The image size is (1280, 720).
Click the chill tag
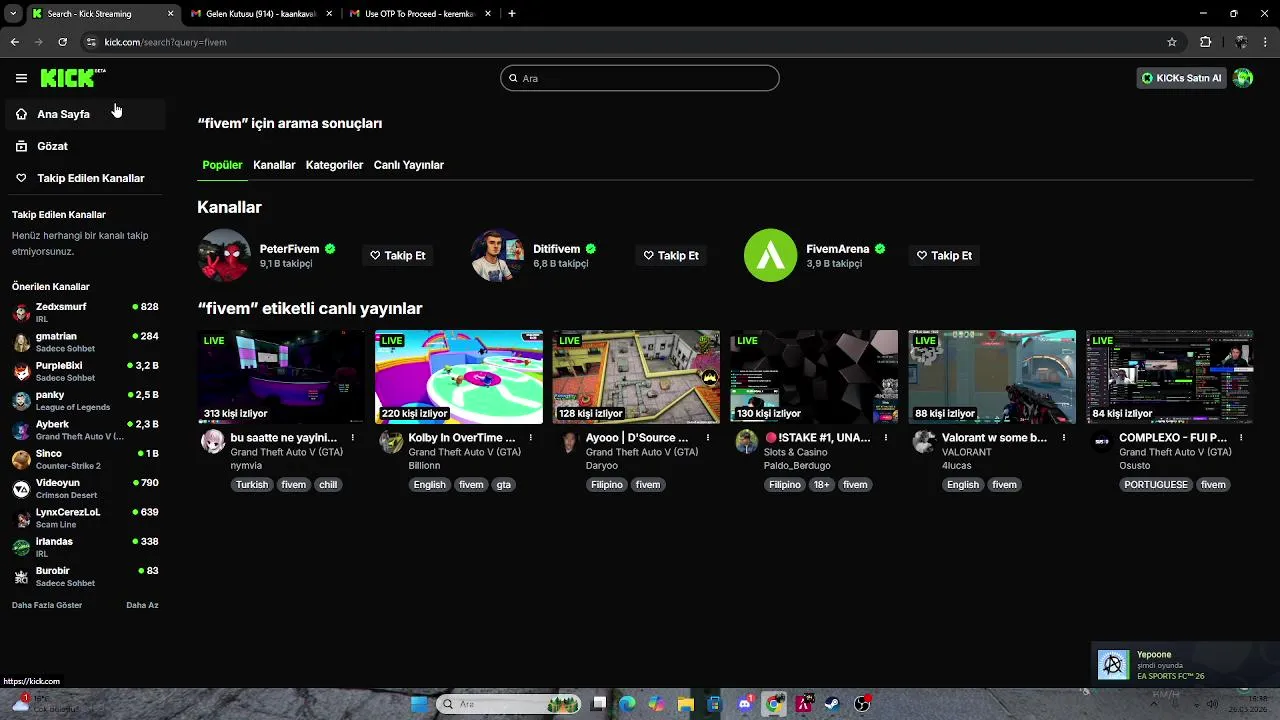point(328,485)
